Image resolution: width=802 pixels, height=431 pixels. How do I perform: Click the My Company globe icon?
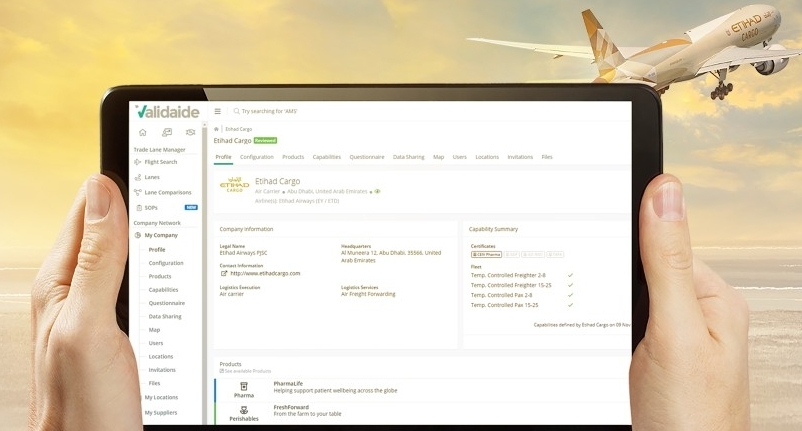point(138,235)
